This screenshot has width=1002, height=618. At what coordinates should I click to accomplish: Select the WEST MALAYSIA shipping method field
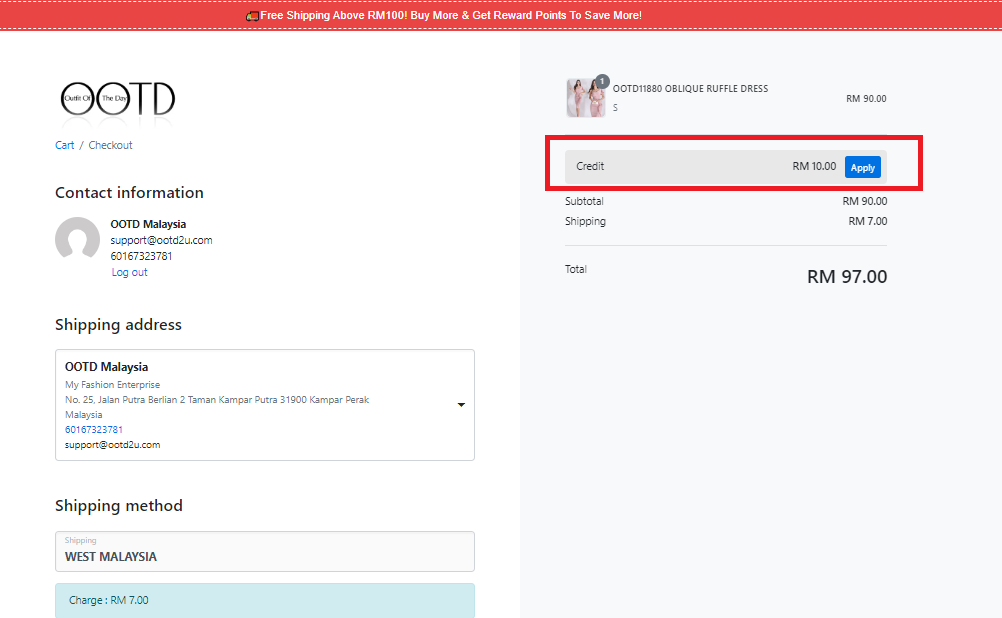tap(265, 551)
